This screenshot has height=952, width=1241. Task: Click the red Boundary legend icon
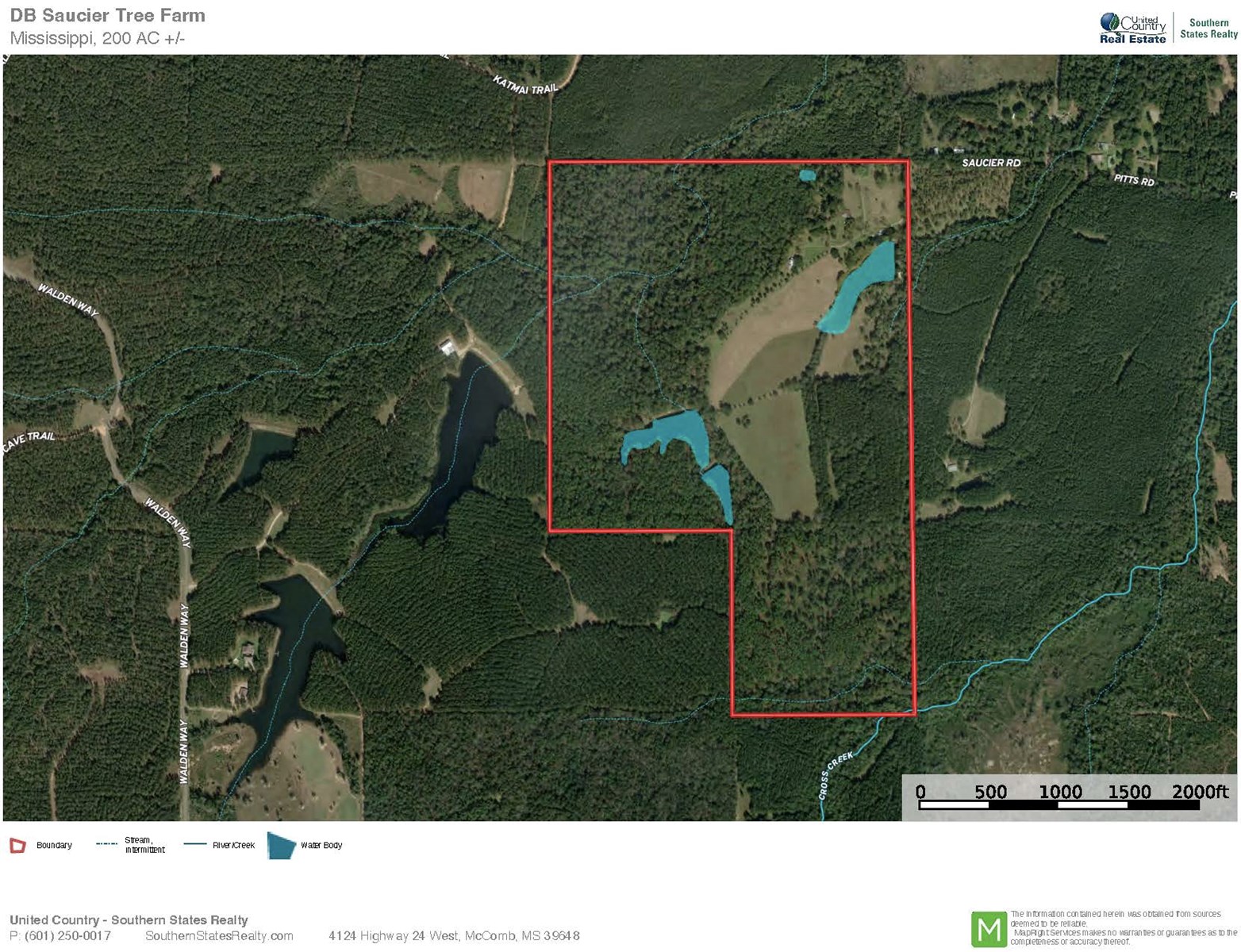pos(17,846)
